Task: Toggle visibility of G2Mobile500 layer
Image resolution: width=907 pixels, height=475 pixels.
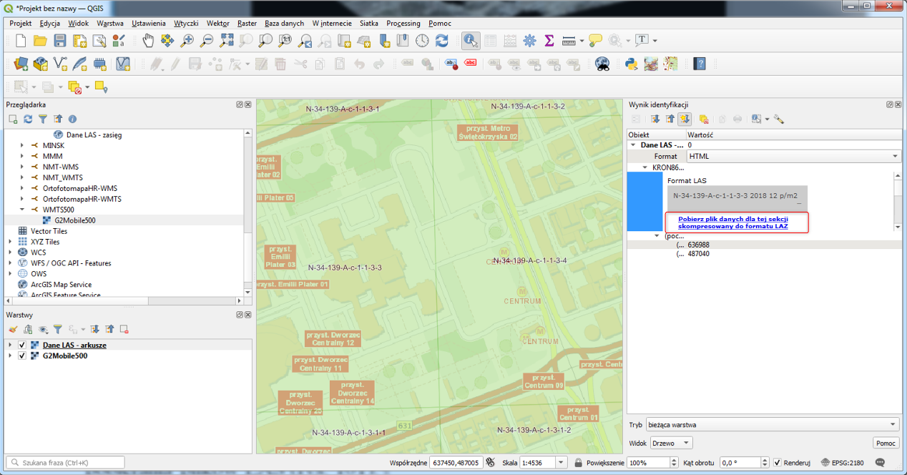Action: (x=22, y=356)
